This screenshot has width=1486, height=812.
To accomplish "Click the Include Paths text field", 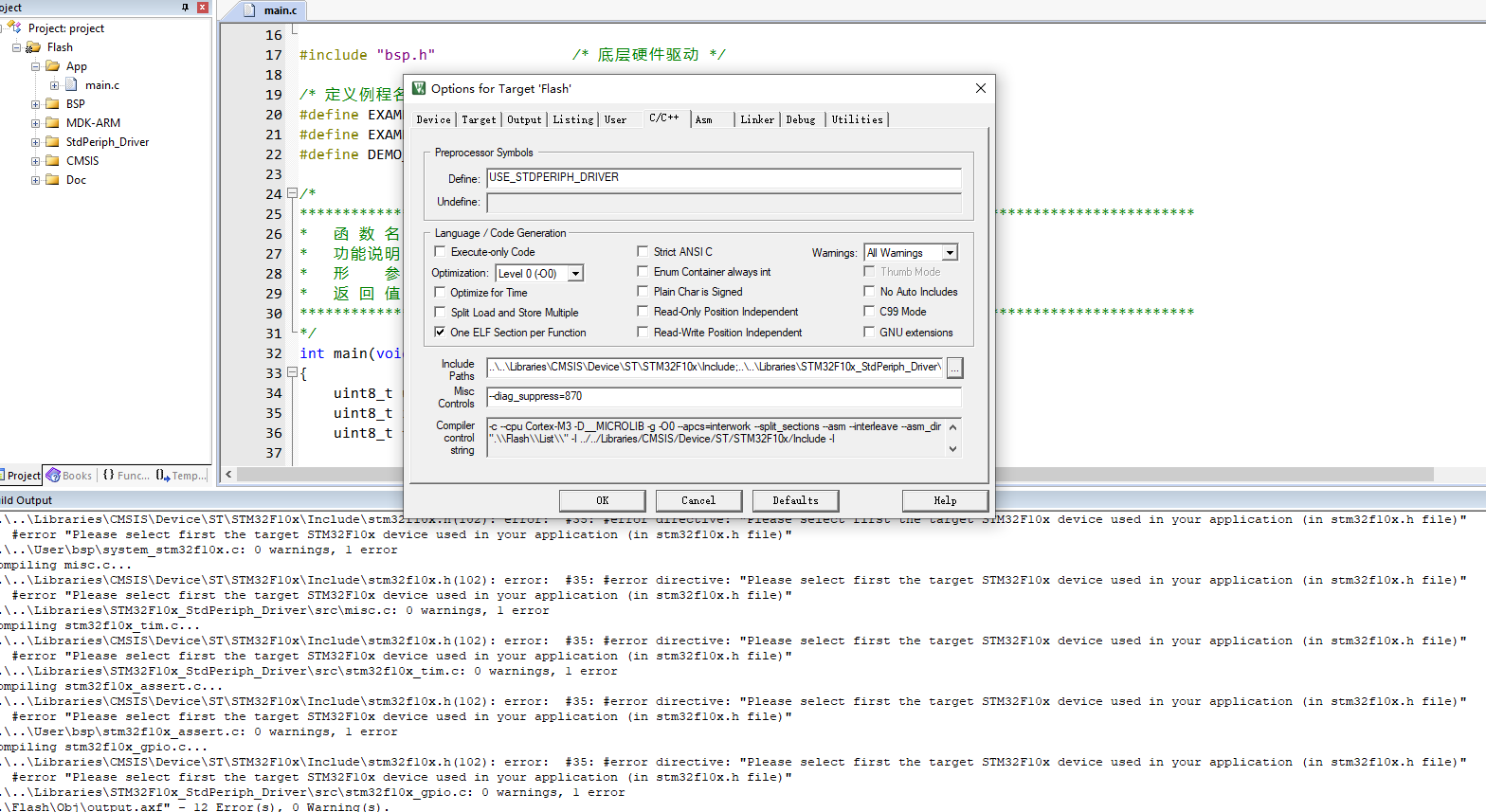I will [716, 368].
